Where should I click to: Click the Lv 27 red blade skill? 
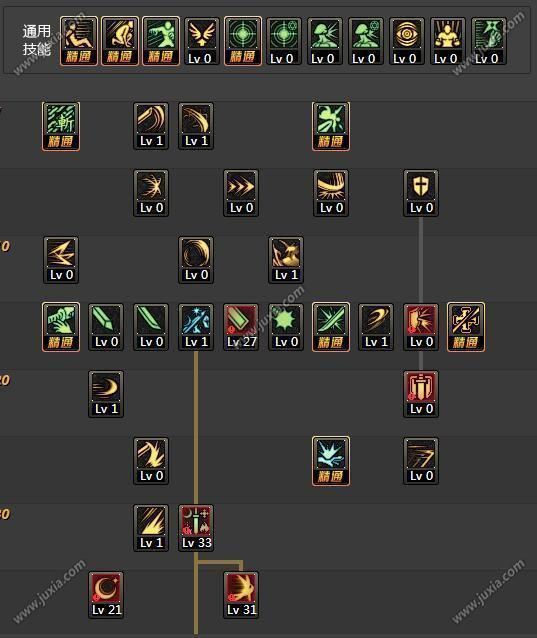(241, 327)
